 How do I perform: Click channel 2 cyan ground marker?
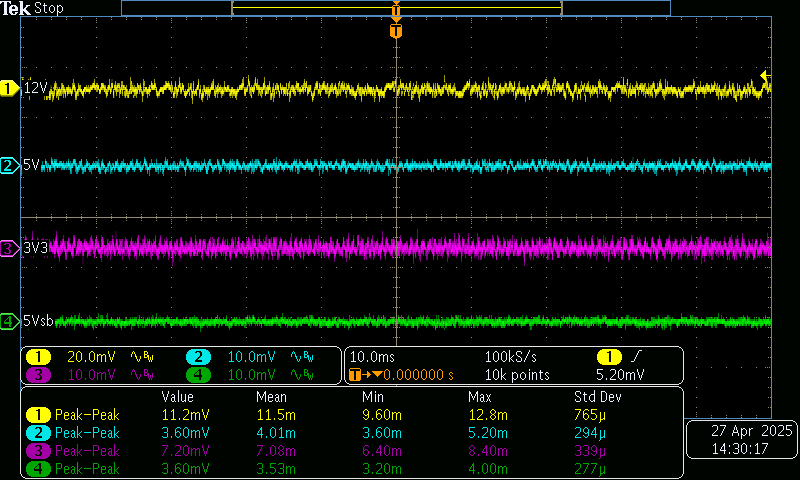[x=9, y=166]
